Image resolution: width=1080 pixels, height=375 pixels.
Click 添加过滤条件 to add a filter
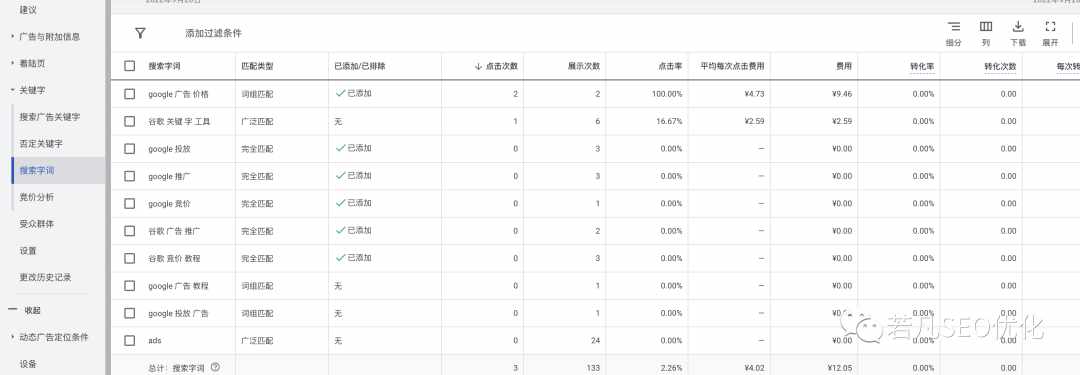(x=214, y=33)
